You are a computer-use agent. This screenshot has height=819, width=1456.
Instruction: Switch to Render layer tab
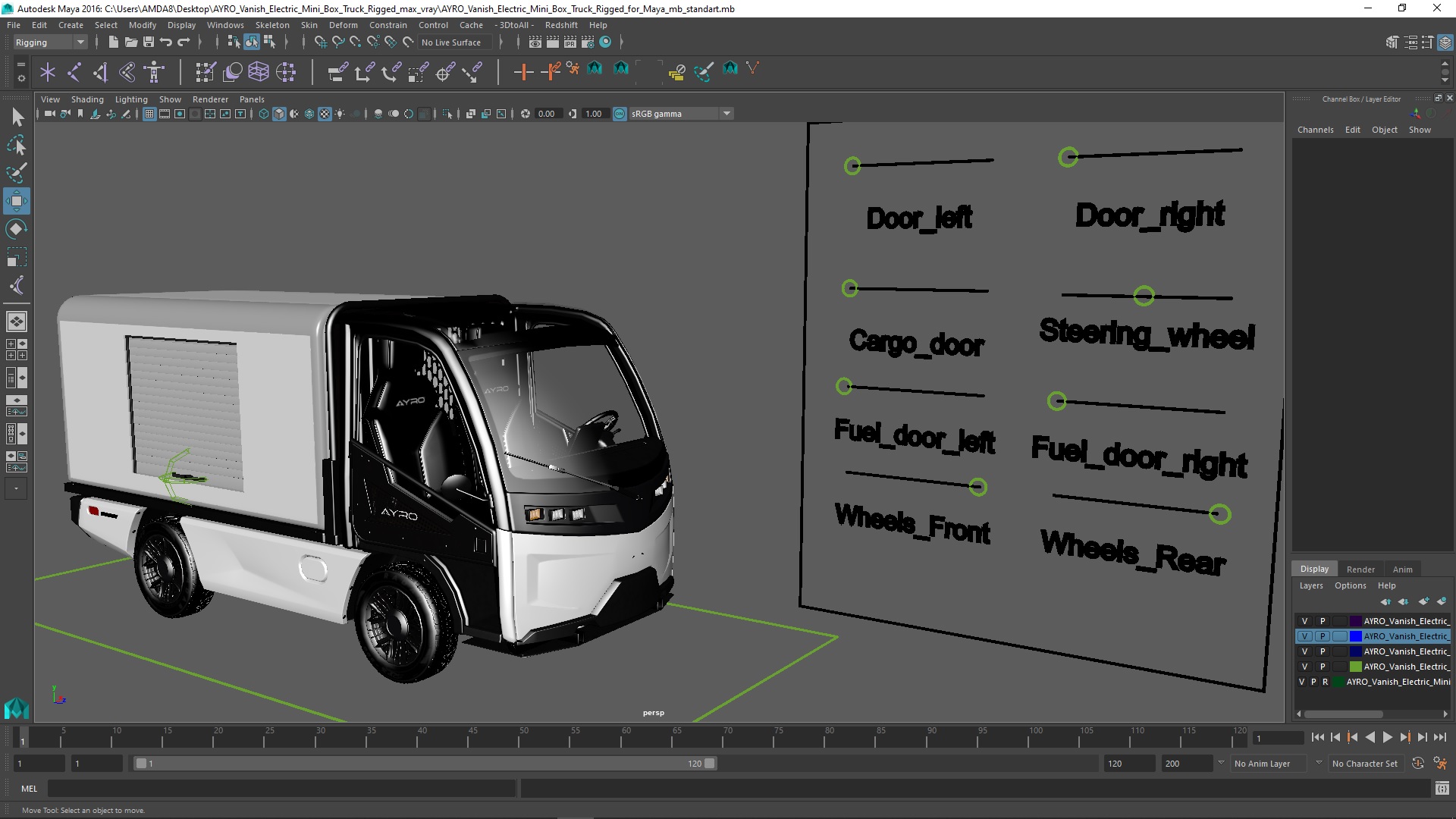pos(1360,570)
